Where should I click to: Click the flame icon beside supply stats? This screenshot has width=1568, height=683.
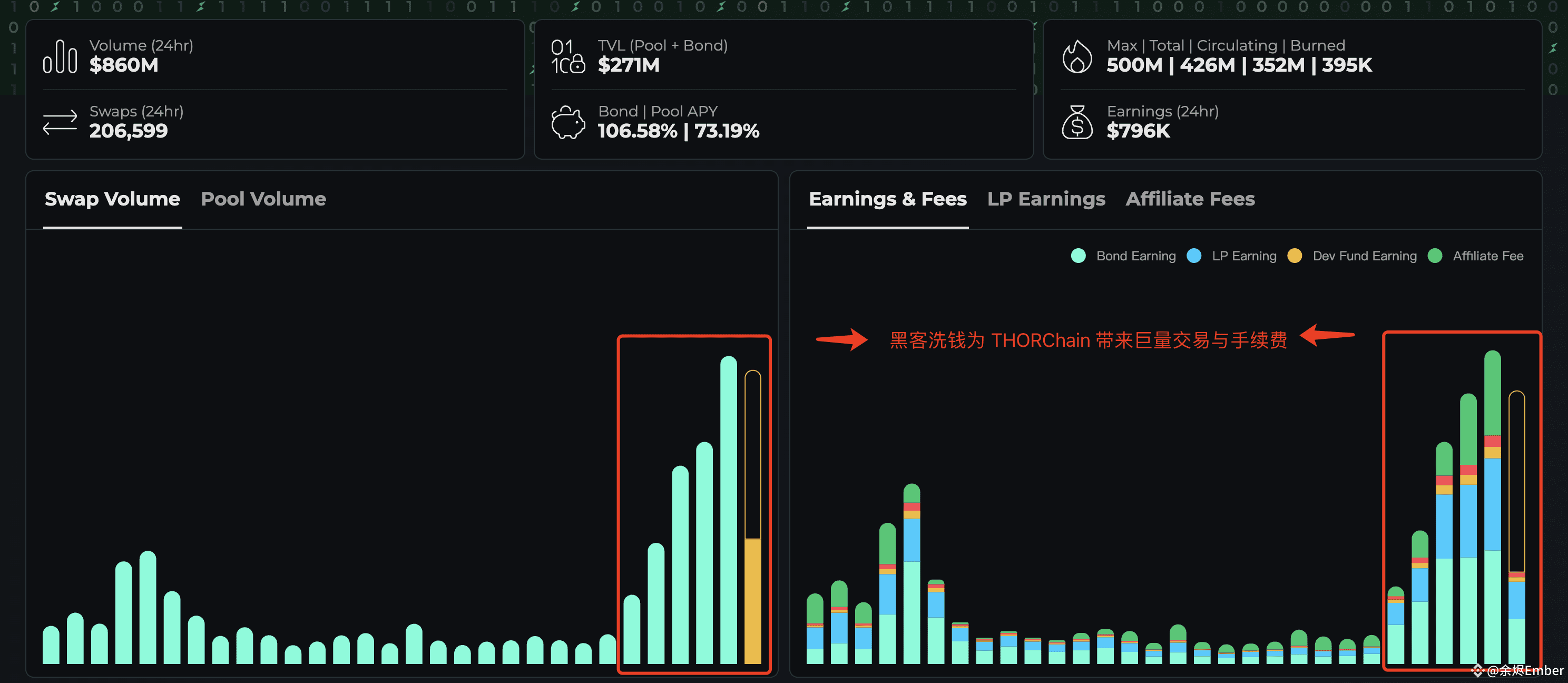pos(1077,56)
